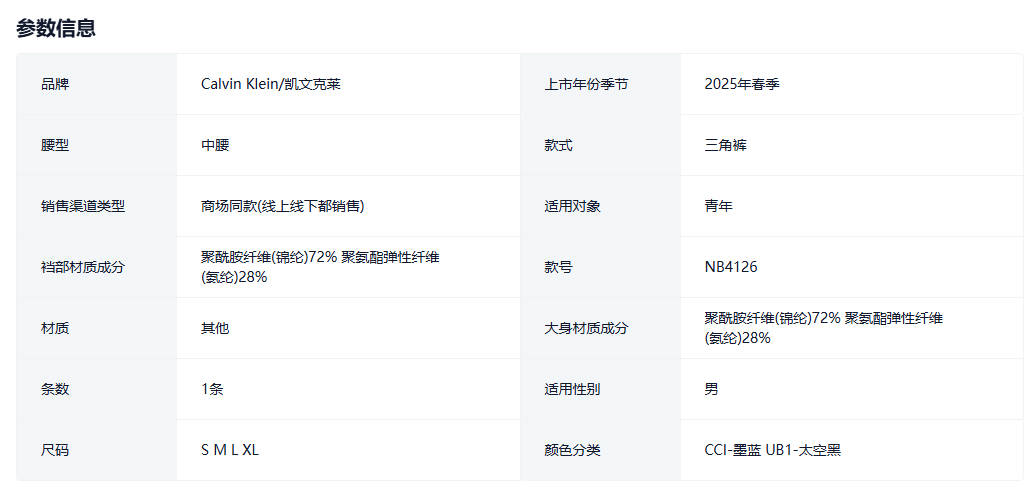Click the 条数 label cell
The height and width of the screenshot is (487, 1033).
55,389
